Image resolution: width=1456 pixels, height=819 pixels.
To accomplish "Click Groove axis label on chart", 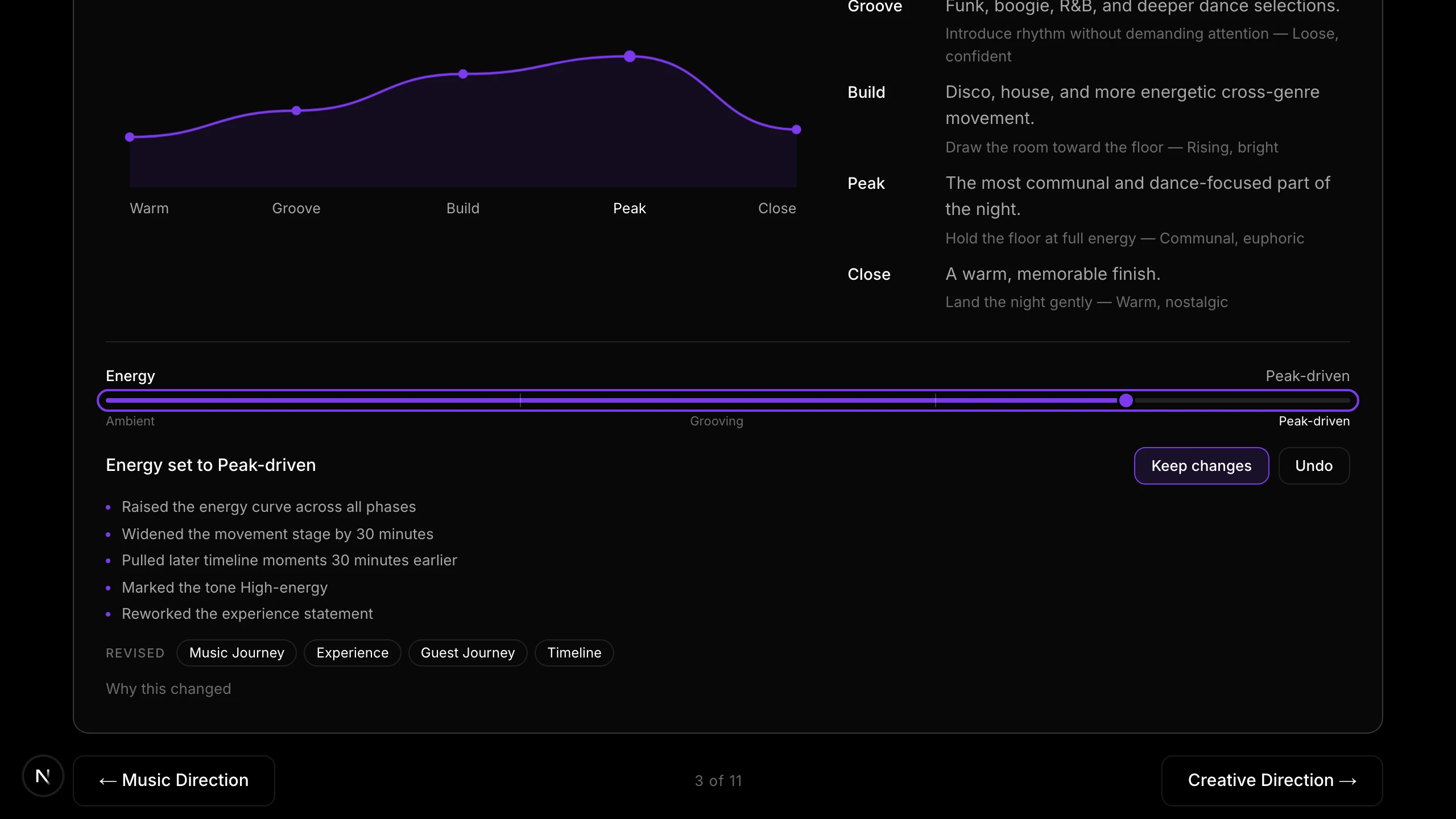I will pos(296,208).
